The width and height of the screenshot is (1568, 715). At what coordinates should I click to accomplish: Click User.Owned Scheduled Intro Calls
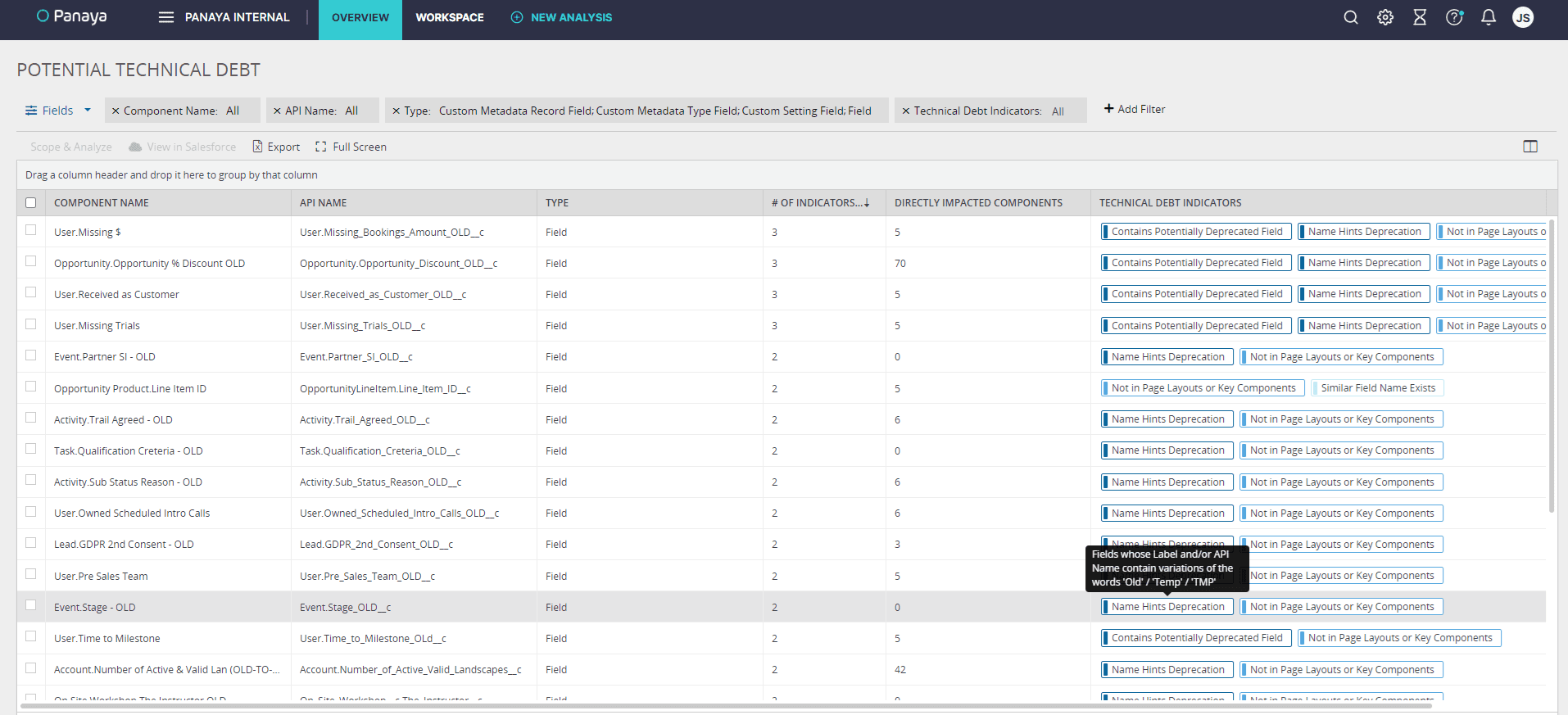click(132, 514)
